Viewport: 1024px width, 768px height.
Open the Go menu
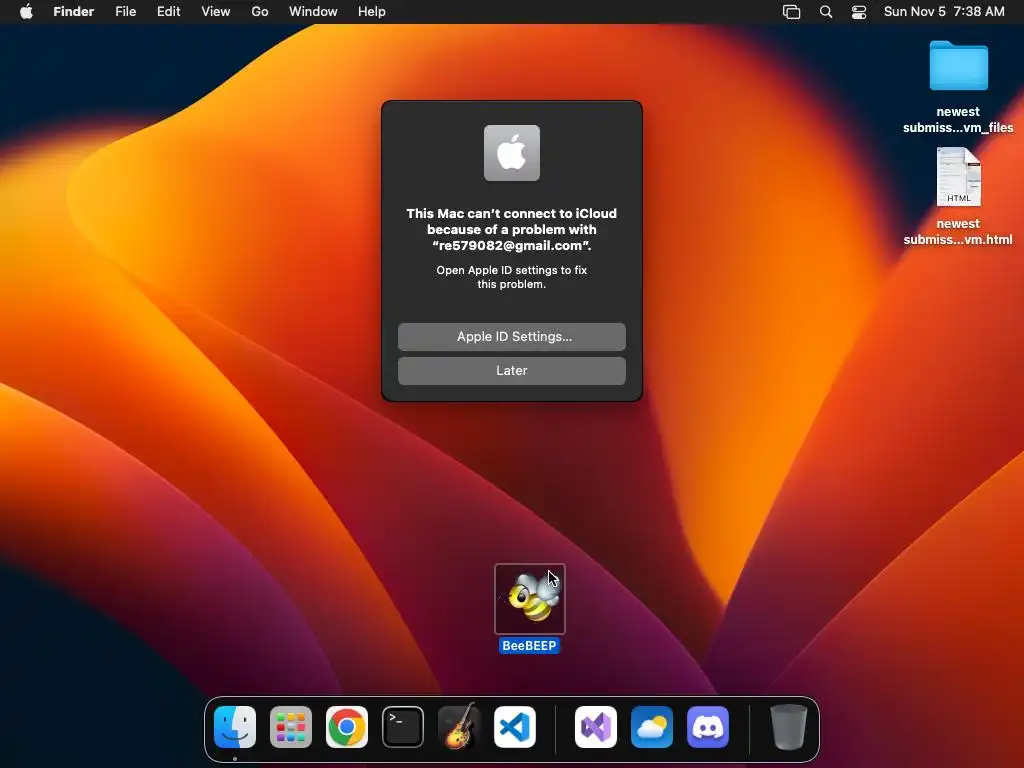tap(260, 12)
